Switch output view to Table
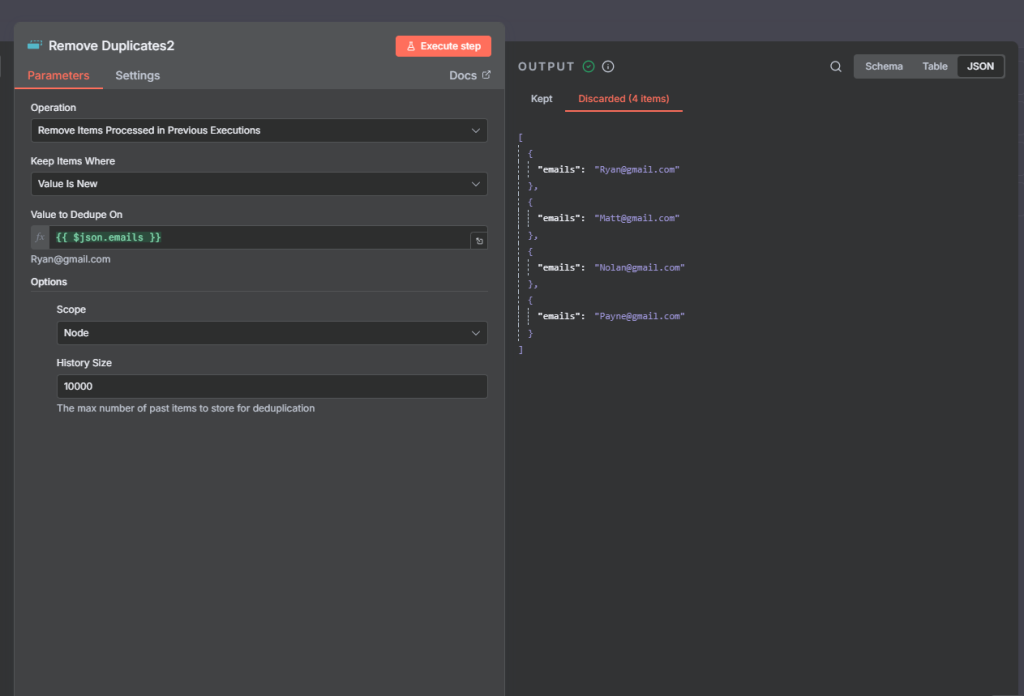This screenshot has width=1024, height=696. point(934,67)
